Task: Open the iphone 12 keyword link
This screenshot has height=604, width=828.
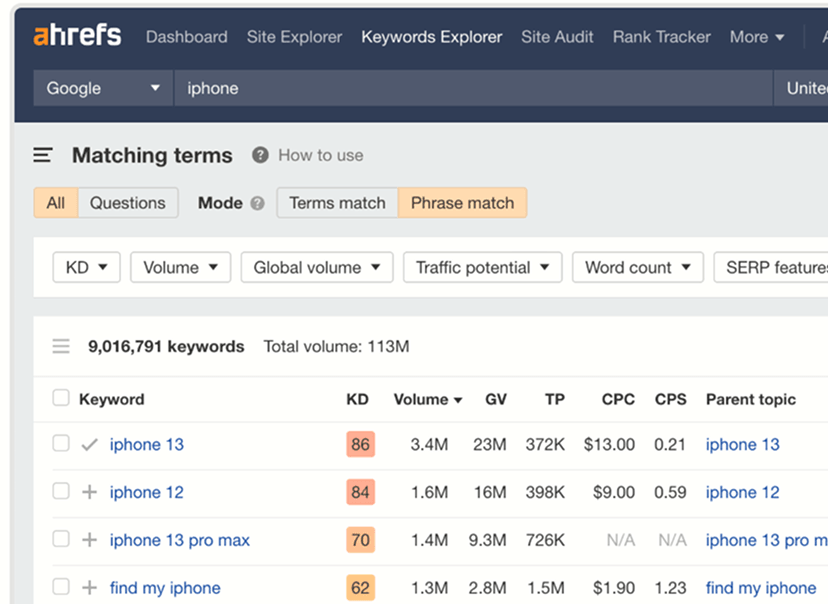Action: (147, 492)
